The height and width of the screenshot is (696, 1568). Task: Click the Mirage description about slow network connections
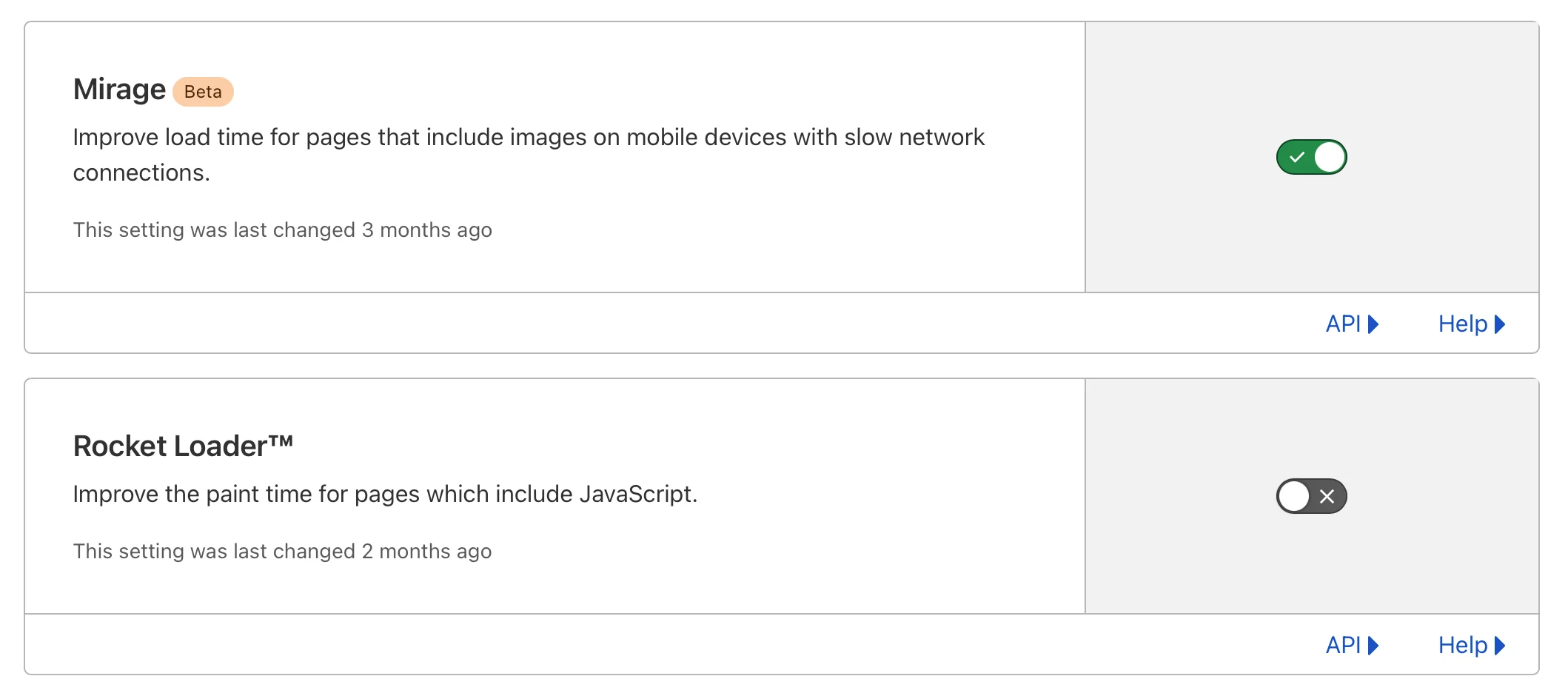(x=529, y=155)
